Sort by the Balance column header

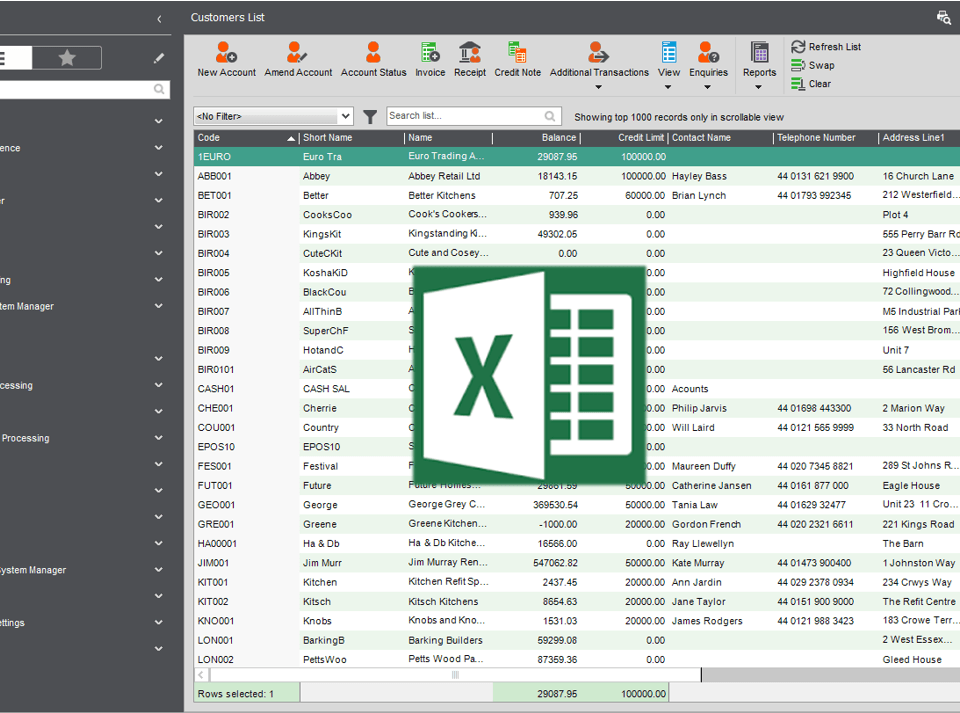[x=536, y=138]
